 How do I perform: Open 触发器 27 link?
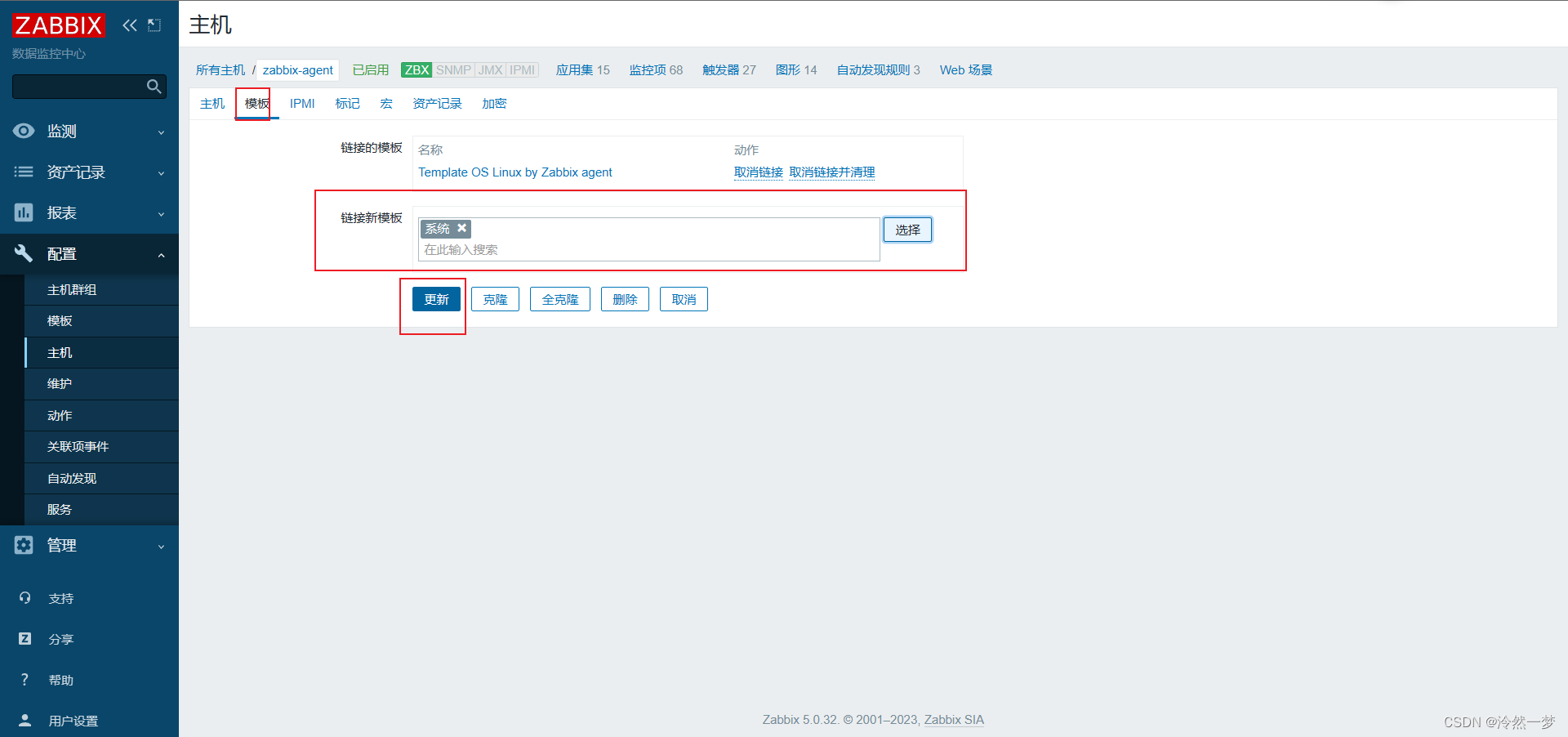(729, 70)
